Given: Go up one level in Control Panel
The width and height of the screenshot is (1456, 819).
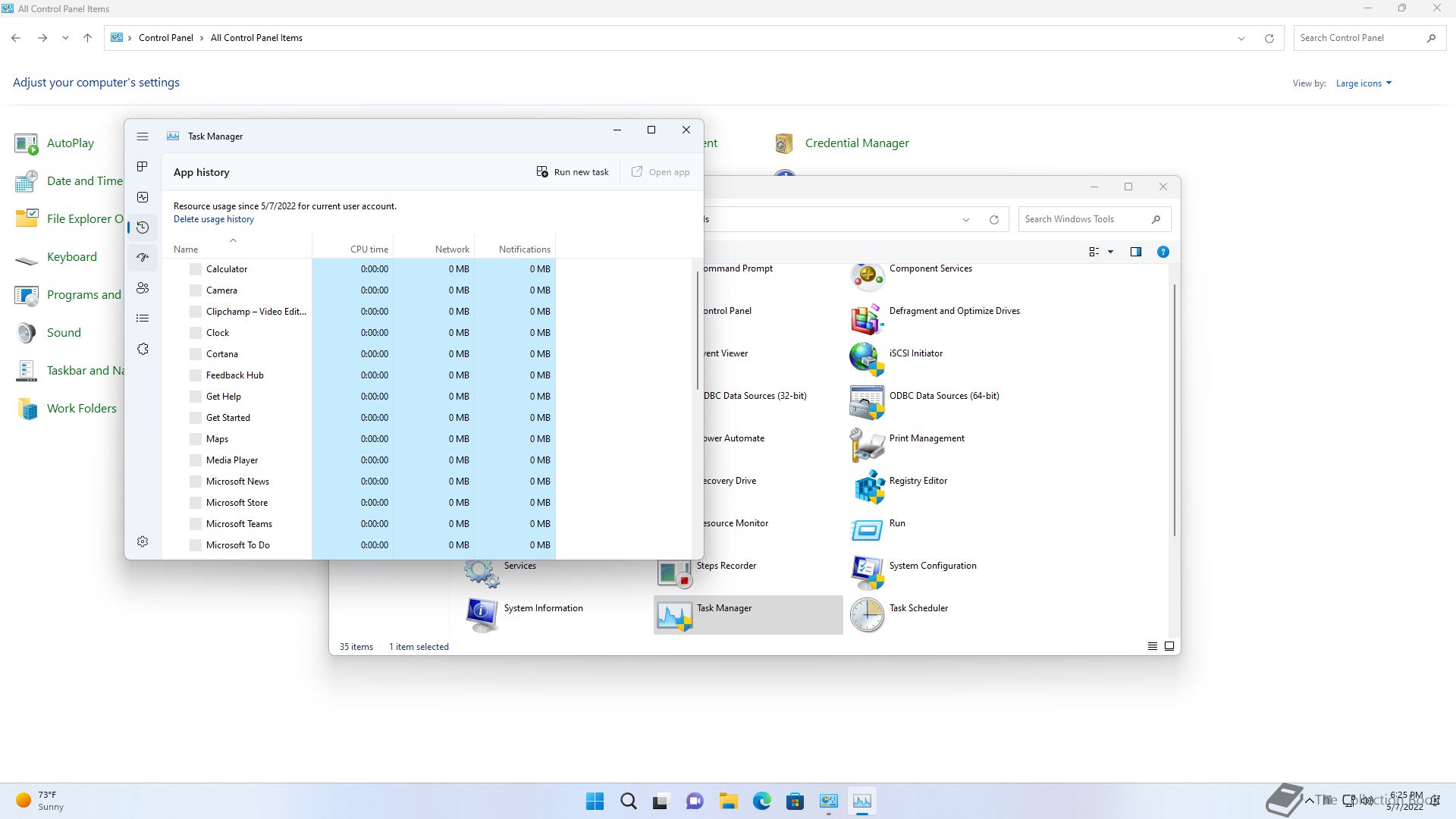Looking at the screenshot, I should point(87,38).
